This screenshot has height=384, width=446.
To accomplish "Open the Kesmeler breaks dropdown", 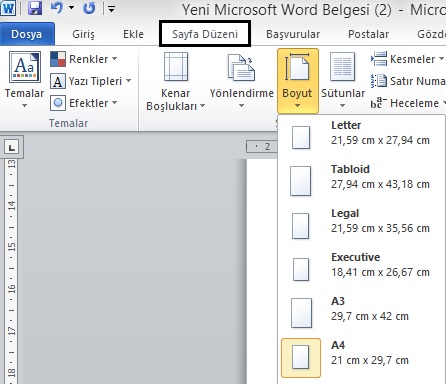I will pos(407,59).
